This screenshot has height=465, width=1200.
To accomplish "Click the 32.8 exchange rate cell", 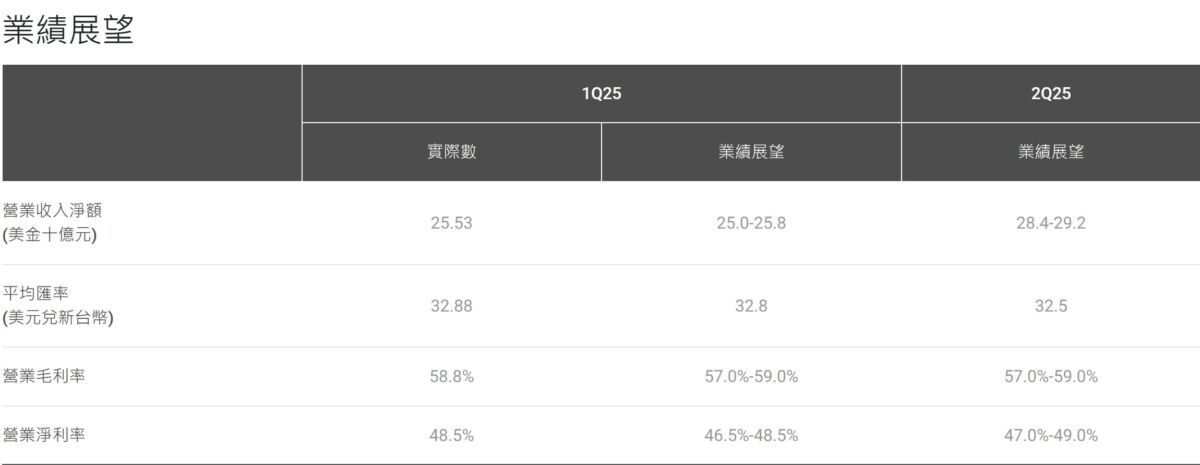I will pos(751,306).
